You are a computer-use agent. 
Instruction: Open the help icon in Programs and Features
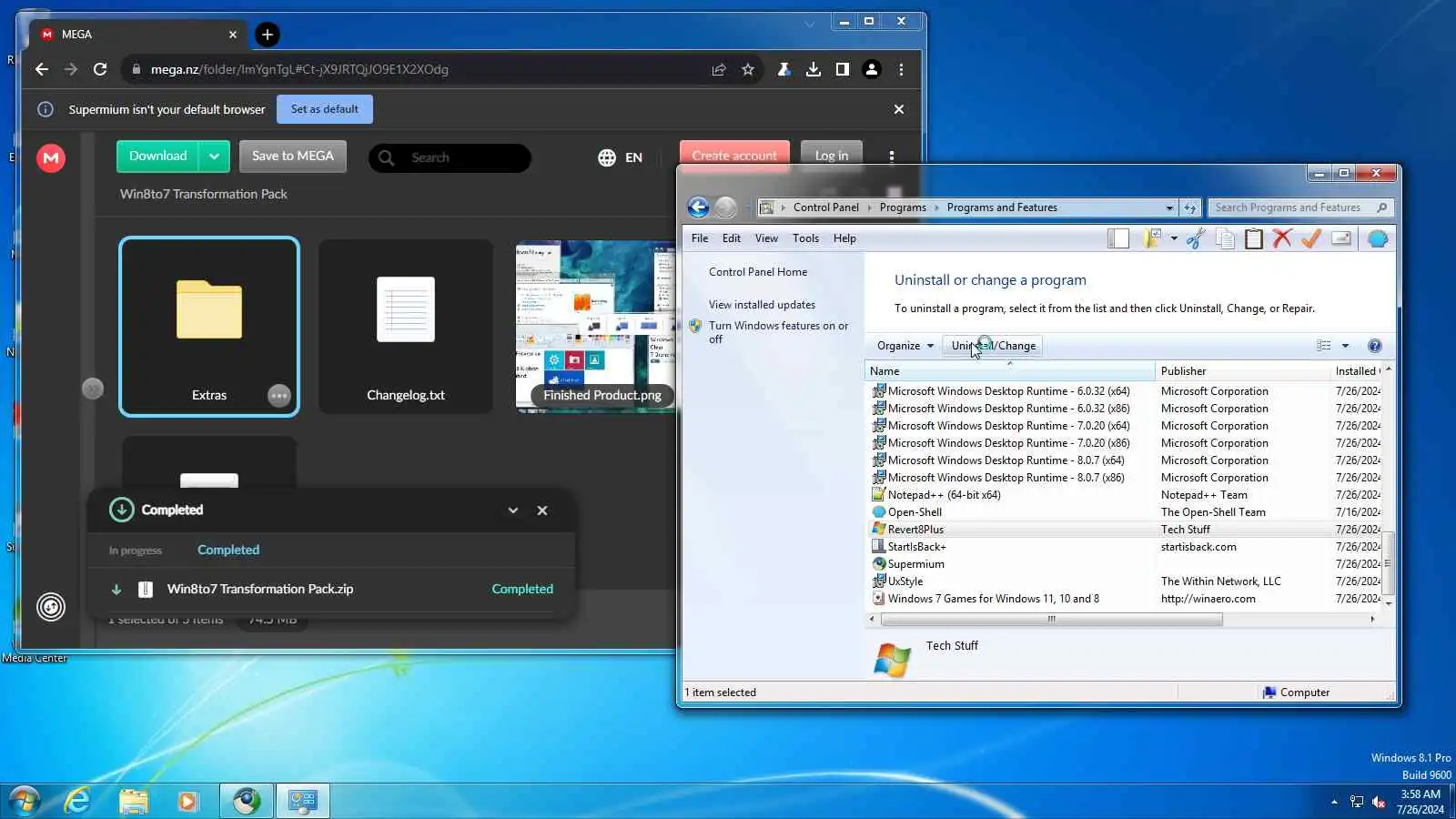1375,346
